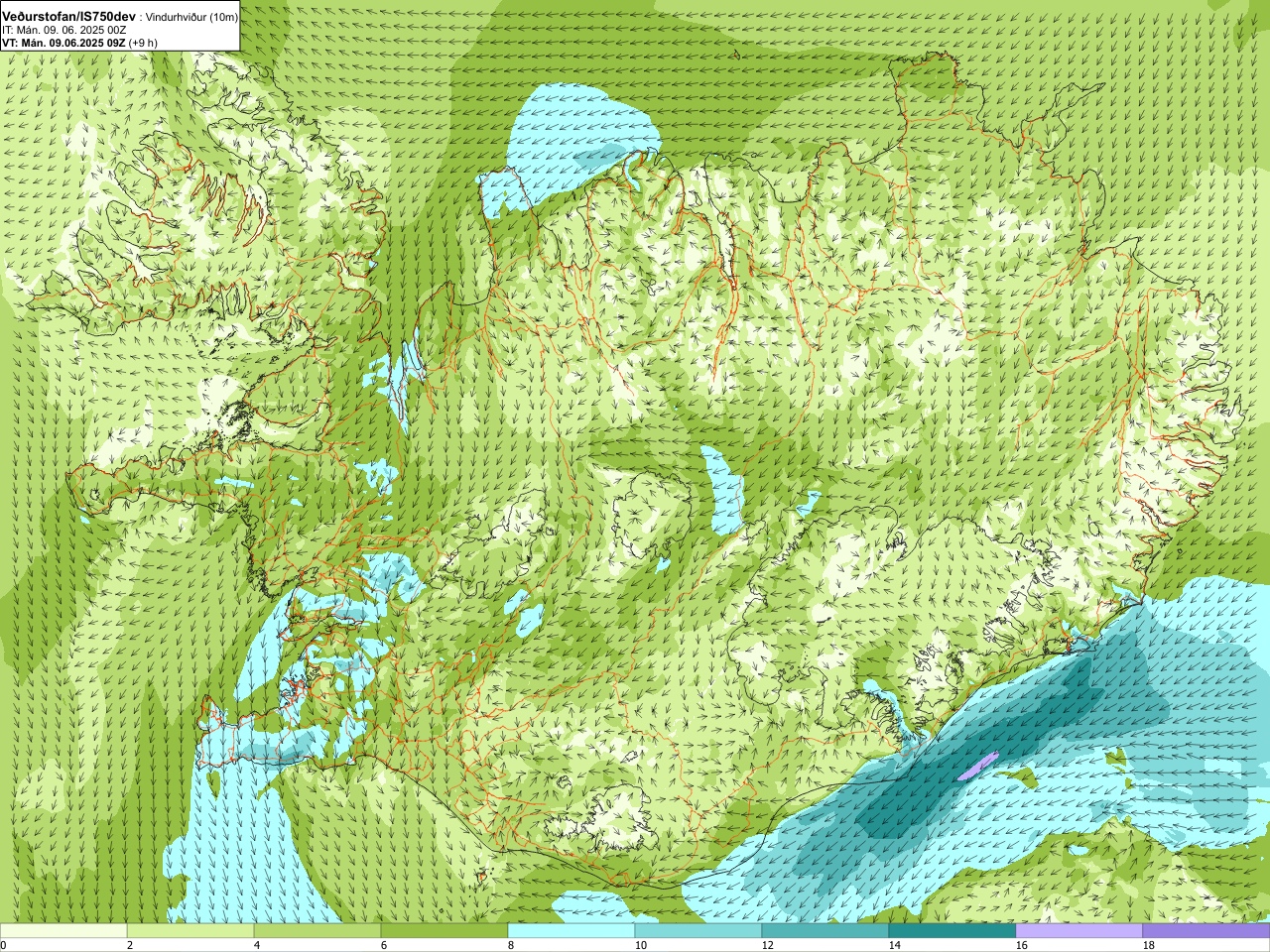Click the 2–4 light green legend segment

click(x=190, y=931)
